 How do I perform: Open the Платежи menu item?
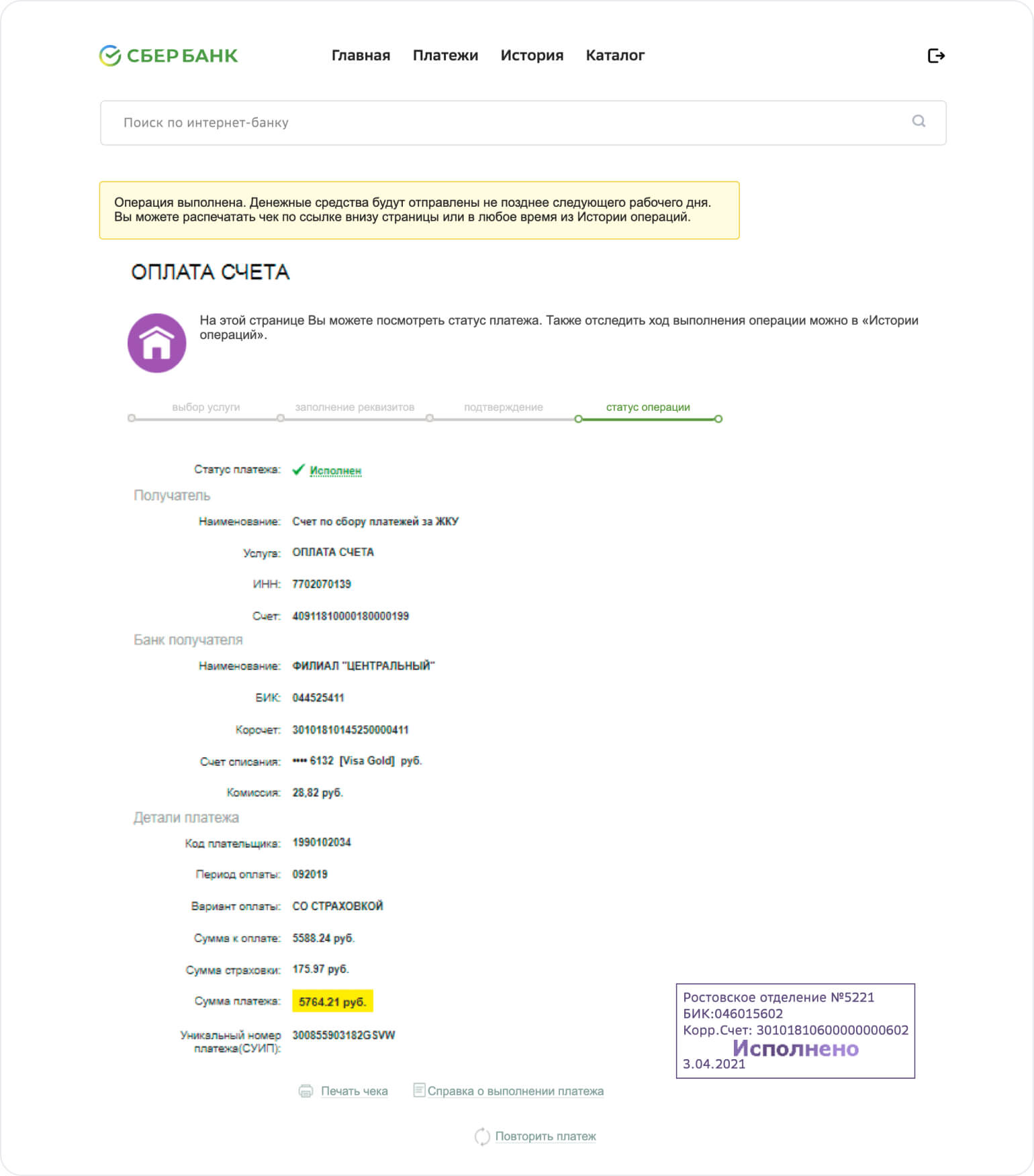(x=445, y=56)
